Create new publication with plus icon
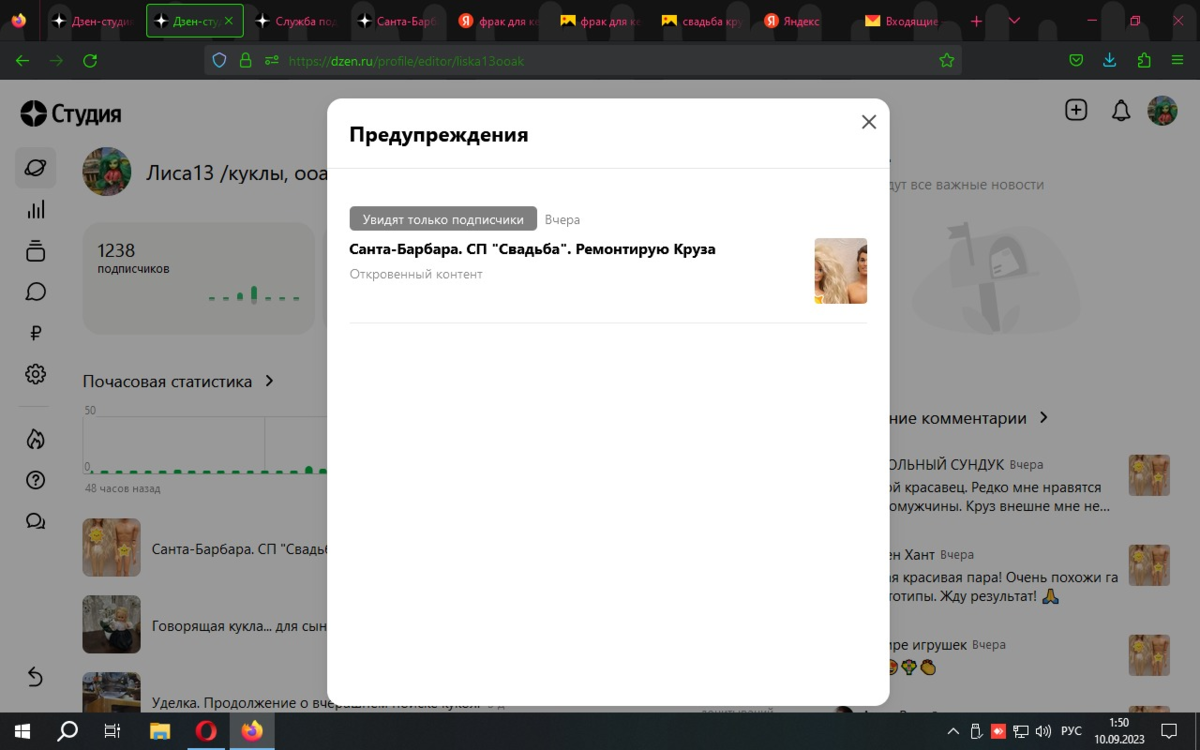Screen dimensions: 1200x750 (x=1076, y=110)
